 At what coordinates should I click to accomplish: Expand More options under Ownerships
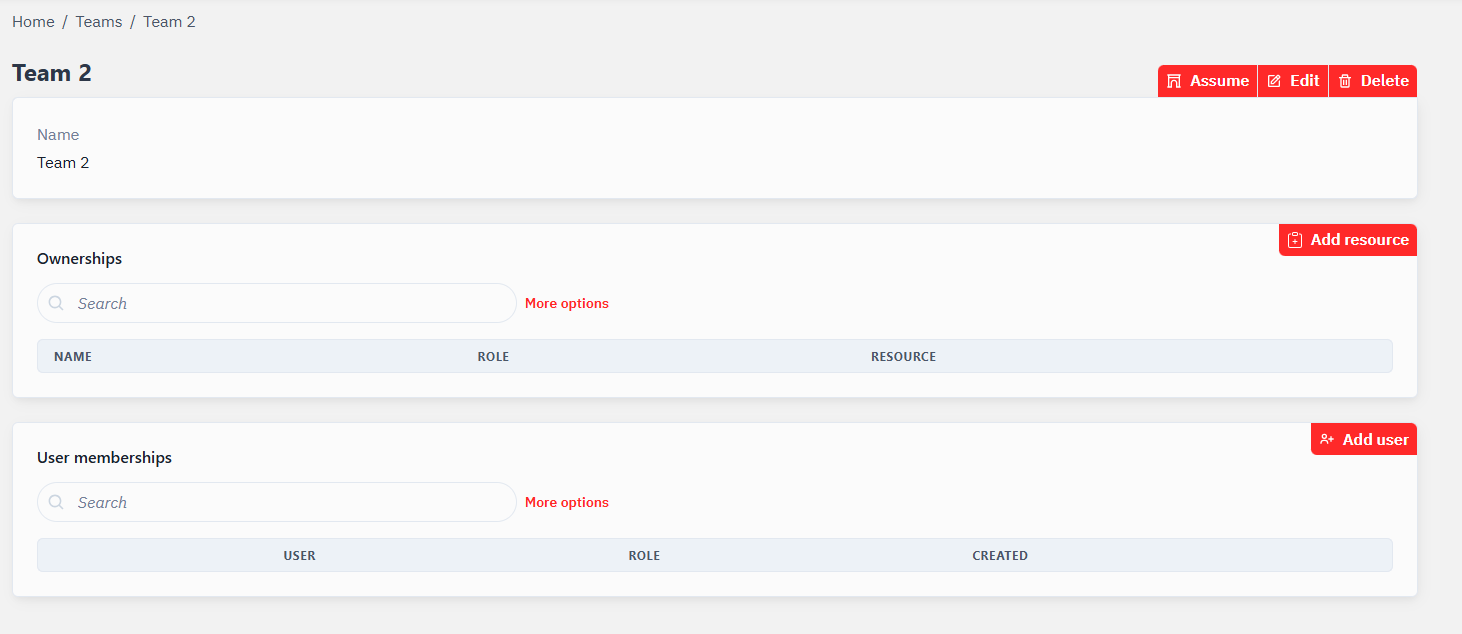tap(566, 303)
